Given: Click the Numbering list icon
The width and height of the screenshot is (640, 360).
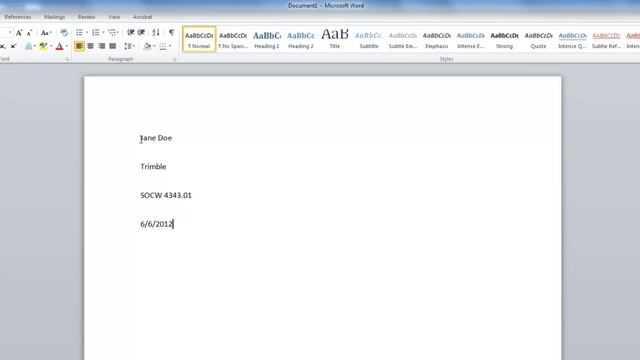Looking at the screenshot, I should pyautogui.click(x=96, y=32).
